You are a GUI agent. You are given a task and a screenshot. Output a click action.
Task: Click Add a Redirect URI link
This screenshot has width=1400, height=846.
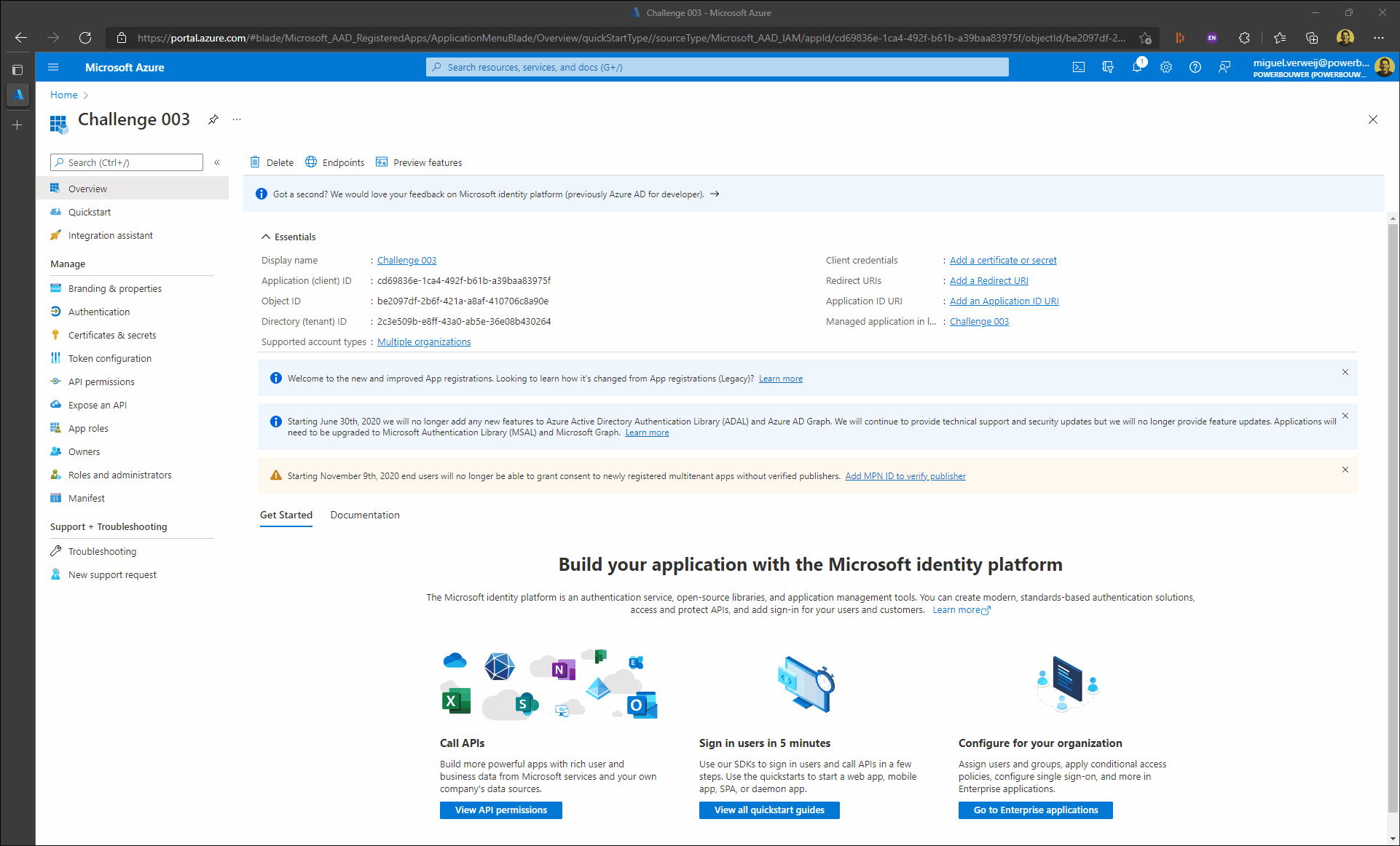989,280
